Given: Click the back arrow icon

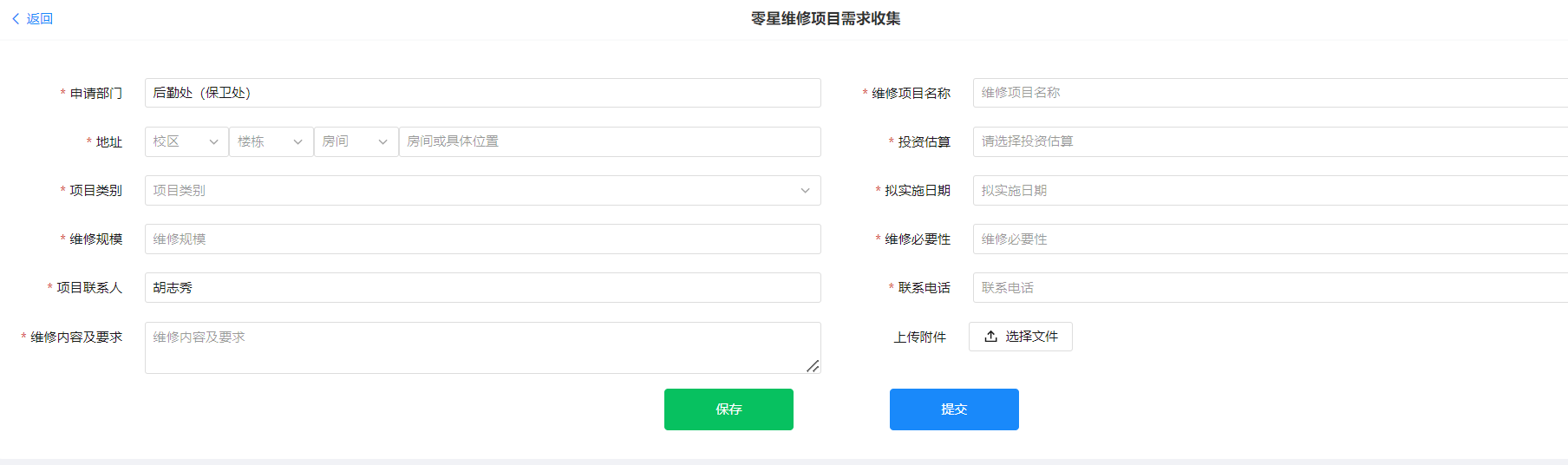Looking at the screenshot, I should [16, 18].
